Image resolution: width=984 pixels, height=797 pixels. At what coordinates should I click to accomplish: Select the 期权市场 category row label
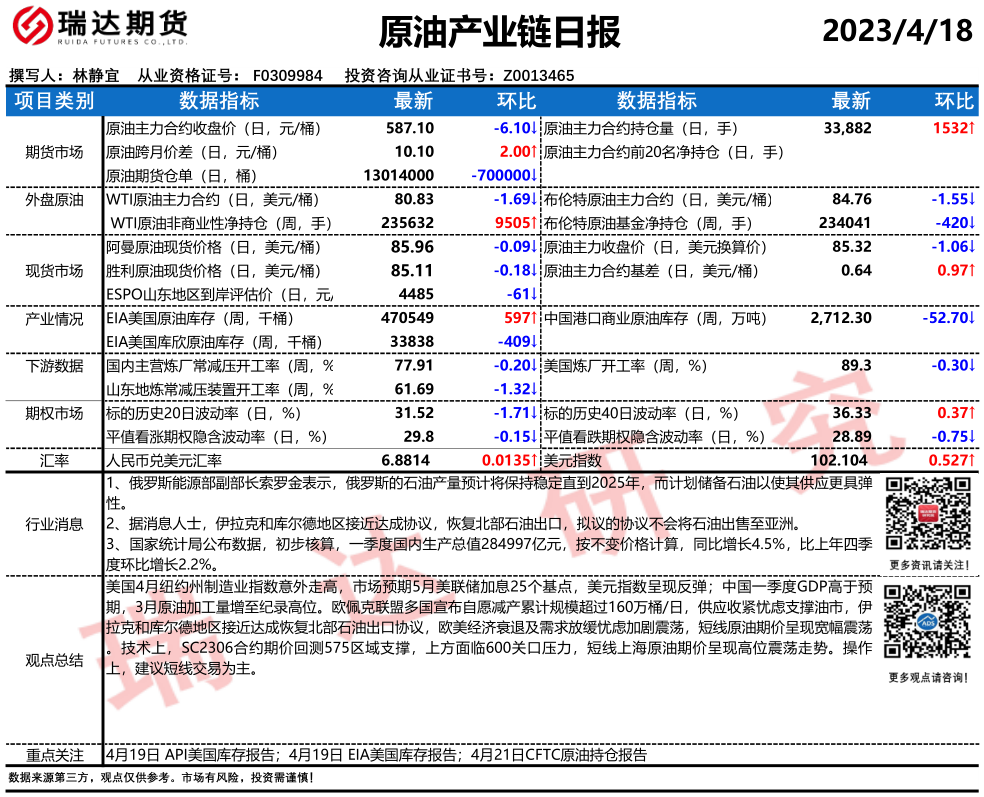54,412
